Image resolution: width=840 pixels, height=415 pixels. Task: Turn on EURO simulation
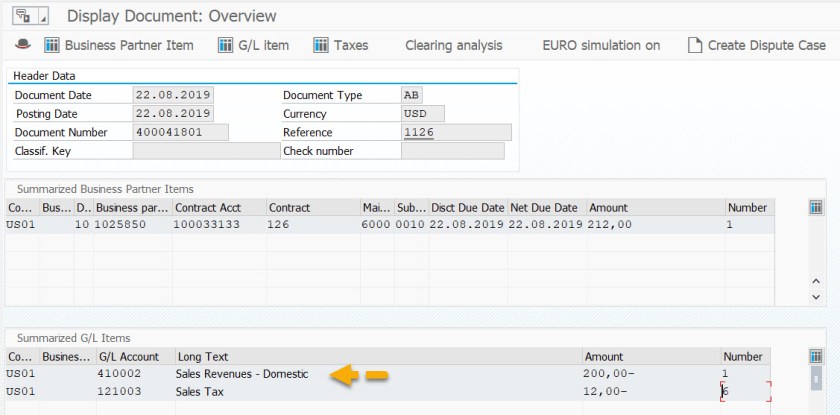pos(601,45)
